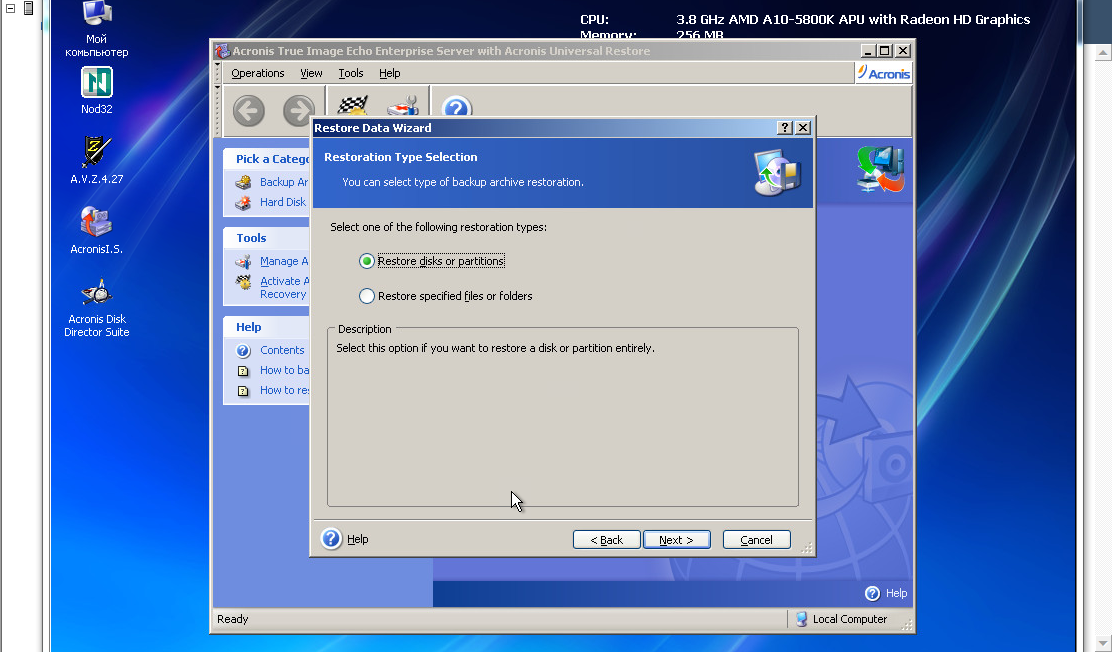This screenshot has height=652, width=1112.
Task: Open Activate Acronis Recovery link
Action: 284,288
